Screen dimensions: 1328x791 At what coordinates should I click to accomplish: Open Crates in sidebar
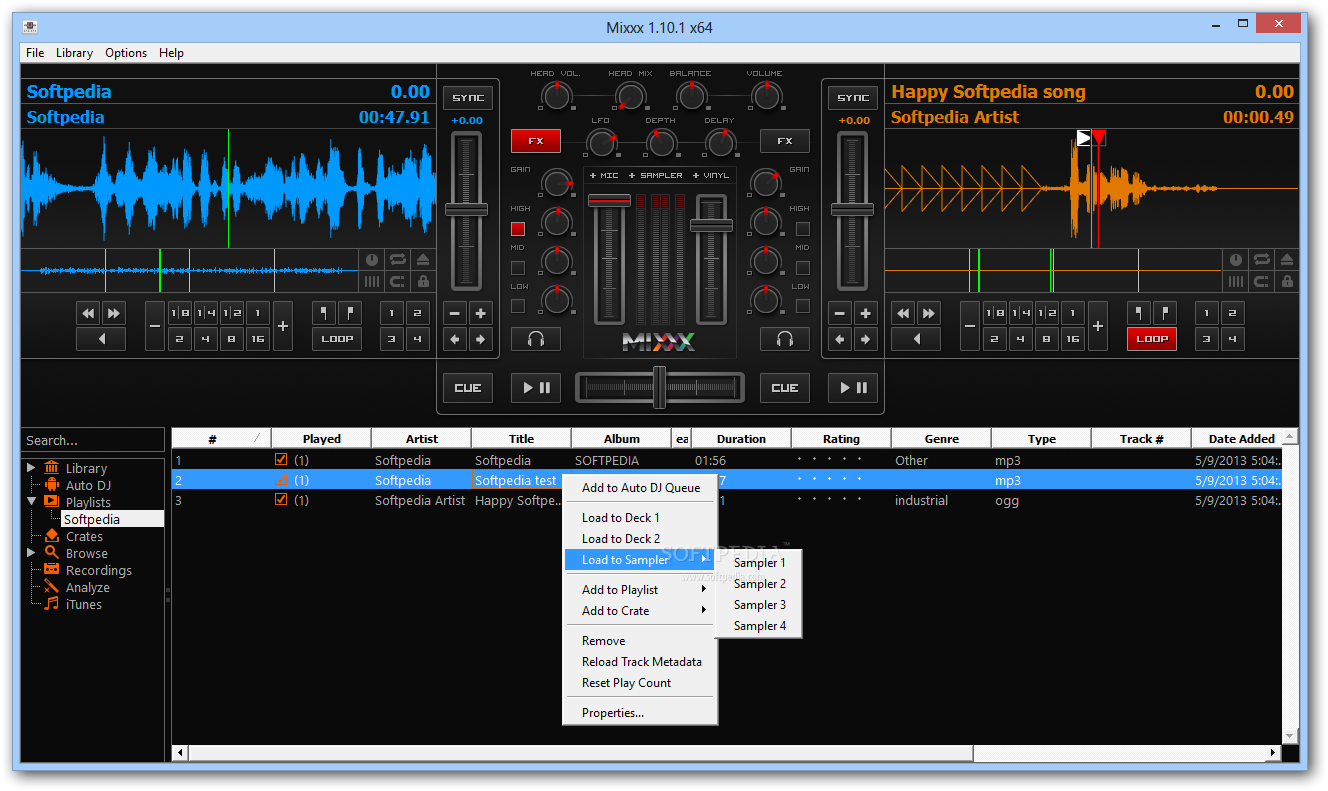[84, 536]
